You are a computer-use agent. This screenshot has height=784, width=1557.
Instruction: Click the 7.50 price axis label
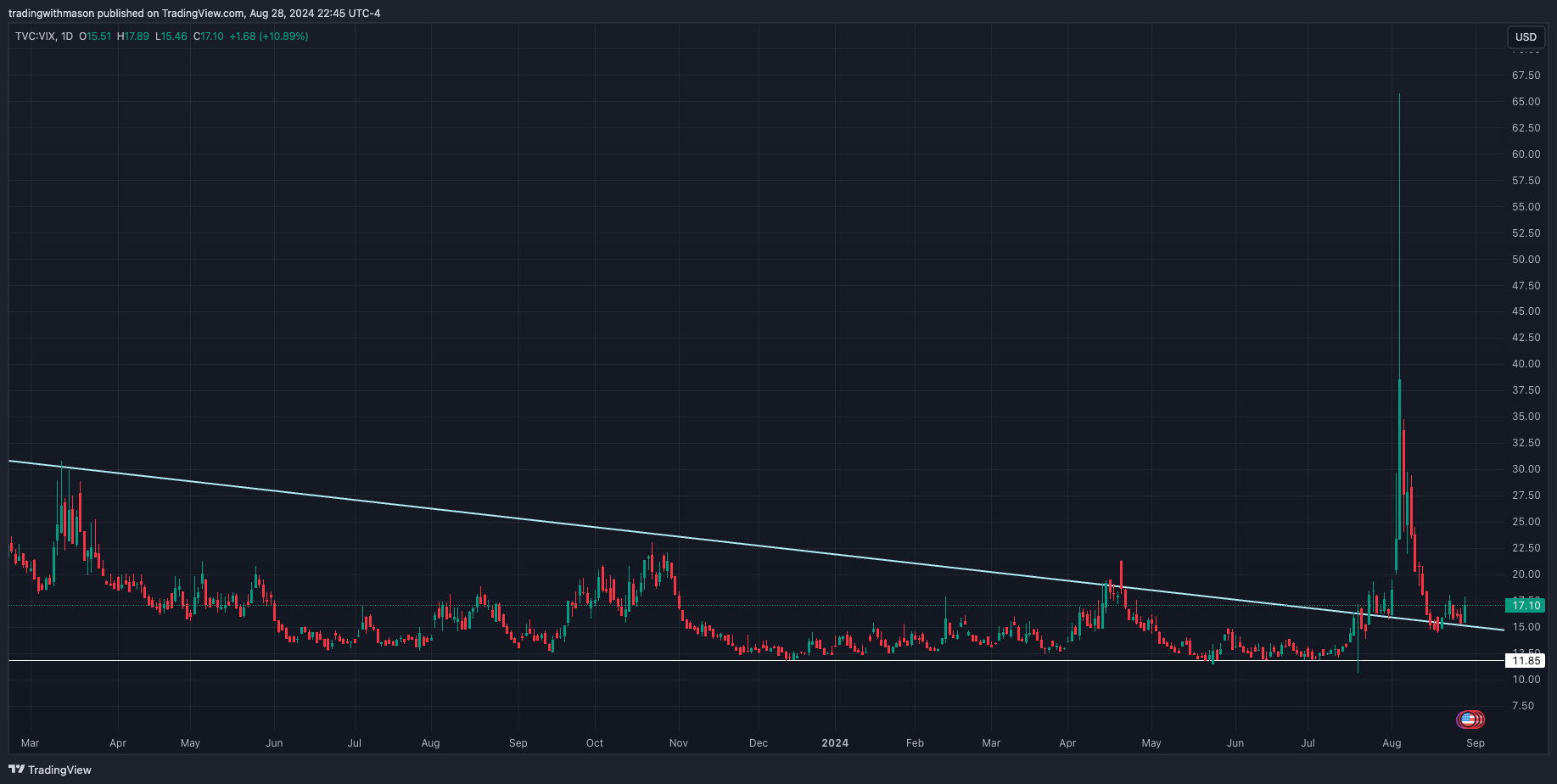[1522, 706]
